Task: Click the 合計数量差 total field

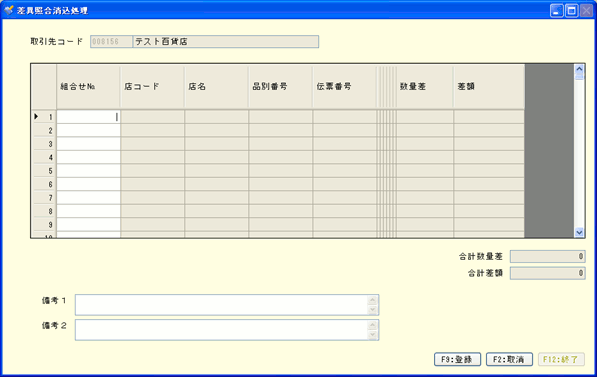Action: 548,257
